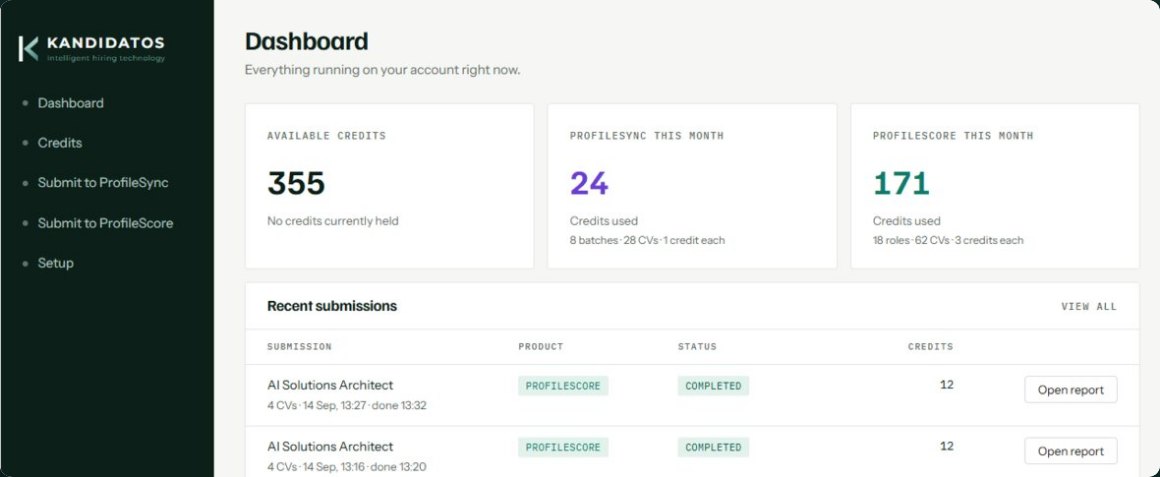Click AVAILABLE CREDITS card label

click(x=326, y=136)
